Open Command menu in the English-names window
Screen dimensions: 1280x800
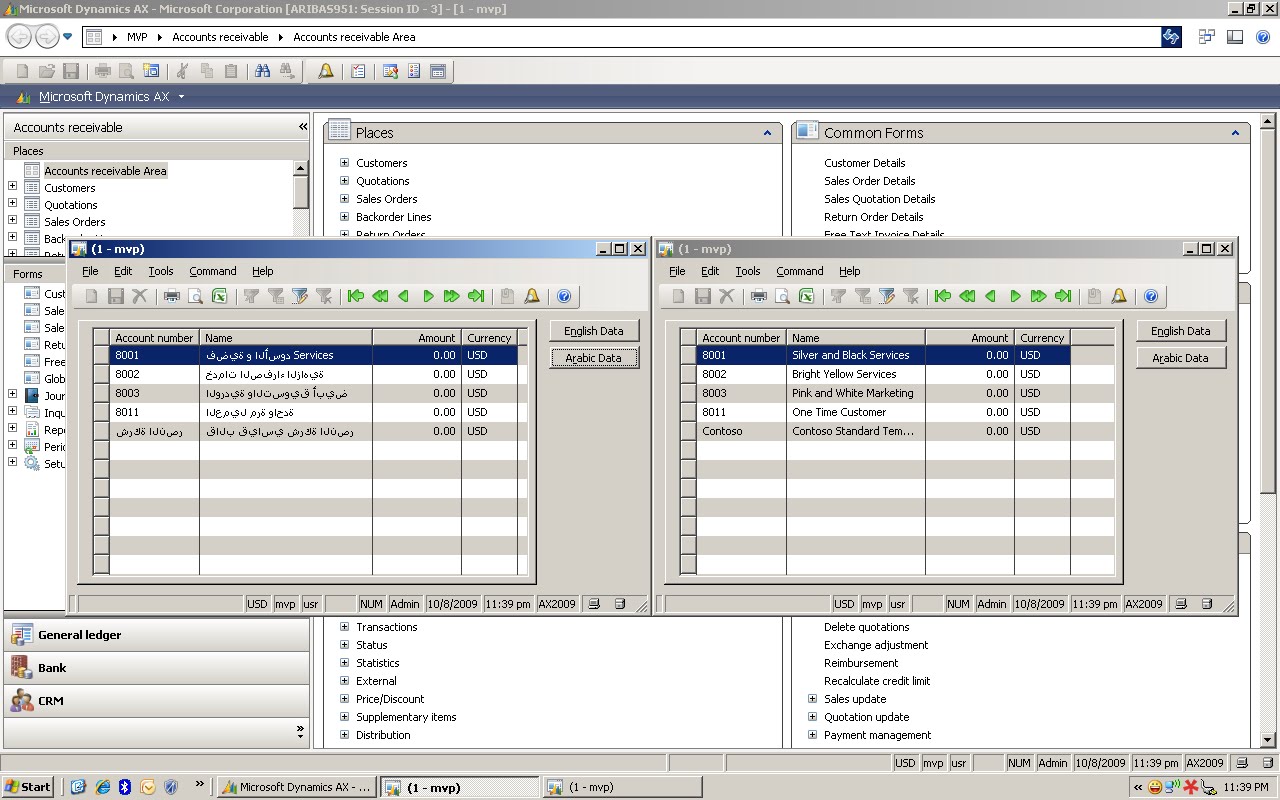[800, 271]
